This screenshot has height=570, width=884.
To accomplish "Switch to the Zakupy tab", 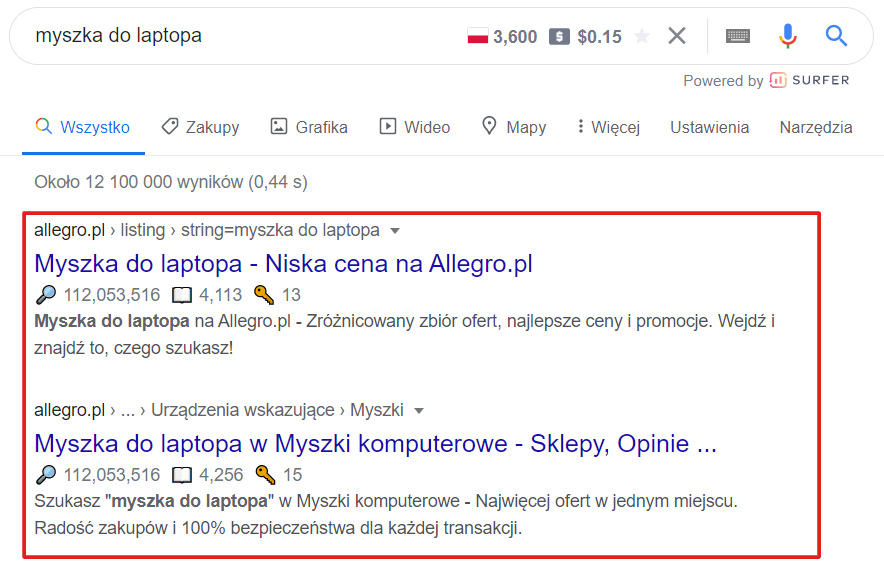I will coord(200,127).
